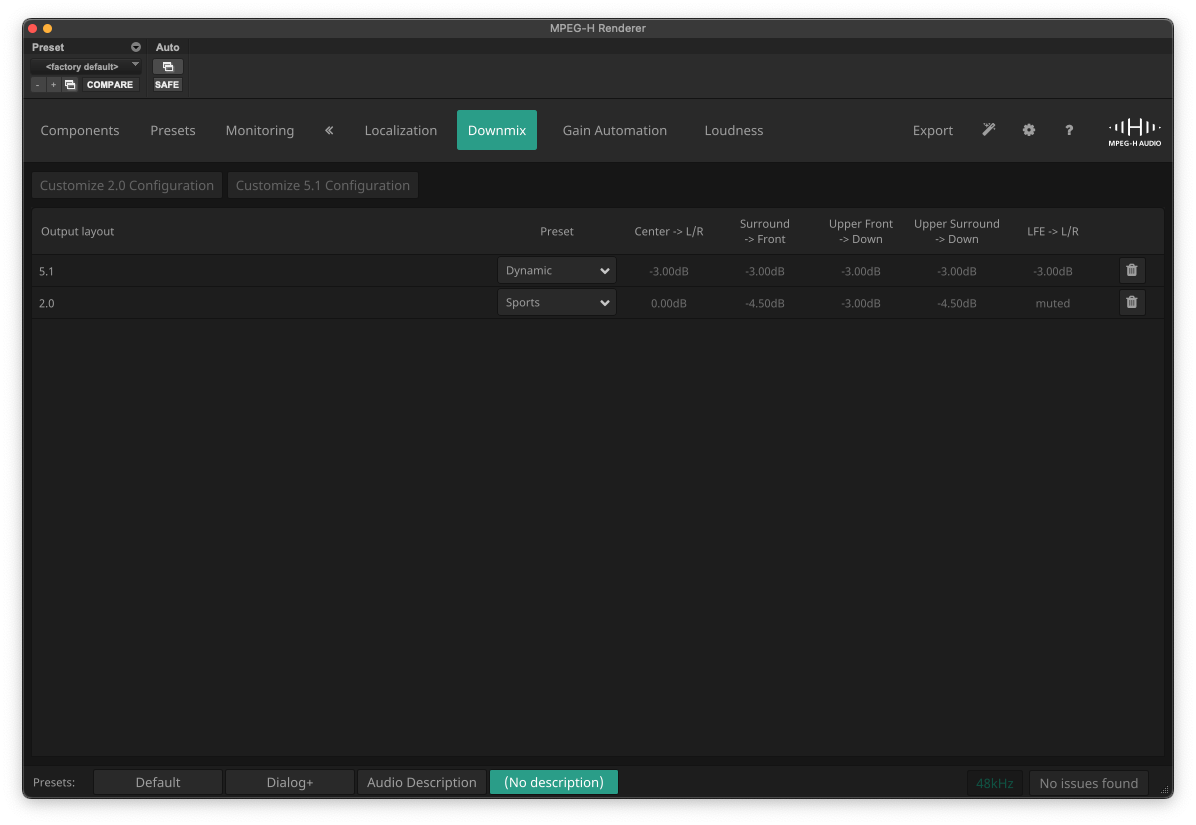Open the magic wand wizard tool
Viewport: 1196px width, 825px height.
pos(989,130)
